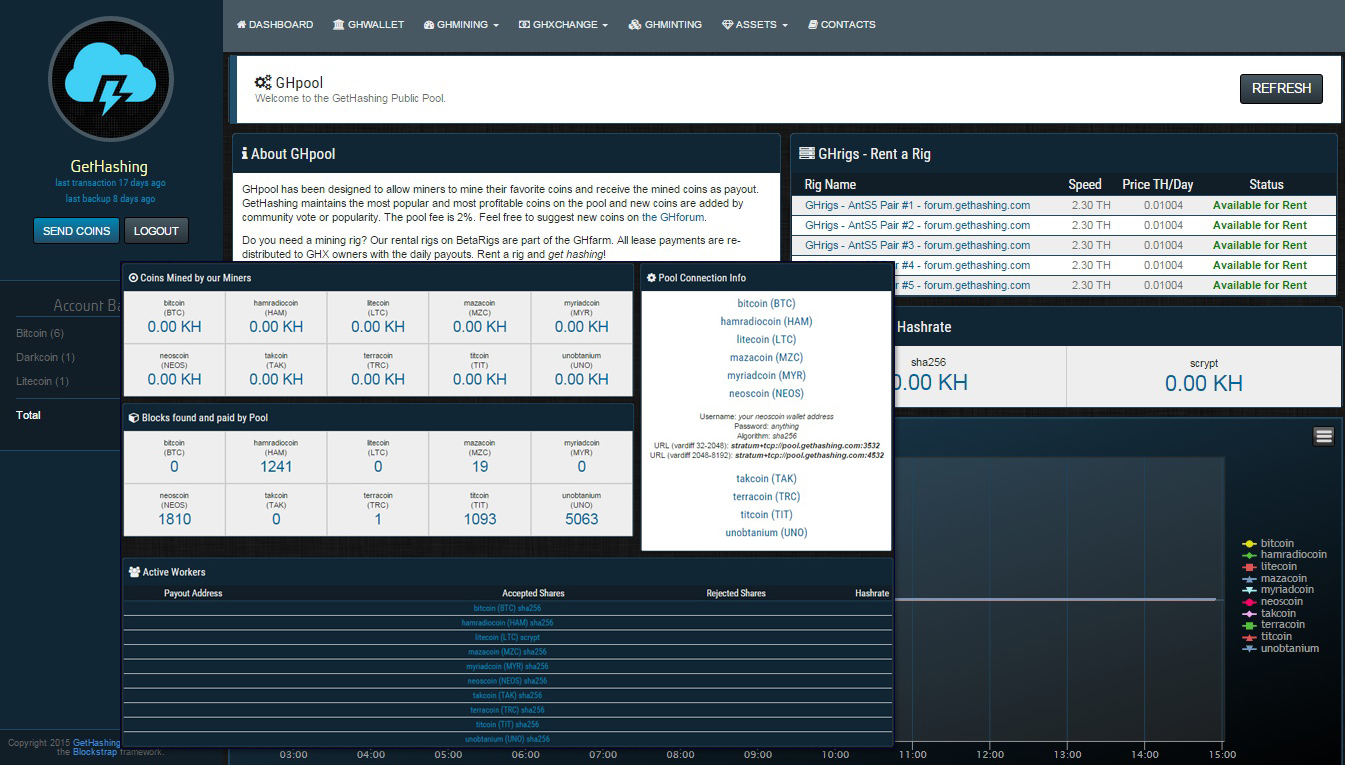This screenshot has height=765, width=1345.
Task: Expand hamradiocoin (HAM) pool connection info
Action: coord(766,321)
